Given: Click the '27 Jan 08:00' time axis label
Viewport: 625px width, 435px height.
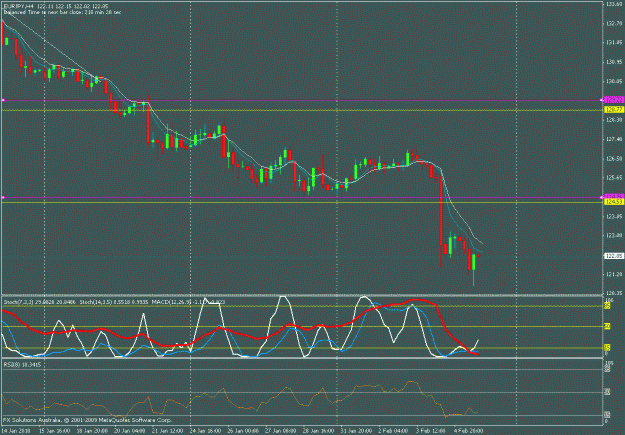Looking at the screenshot, I should coord(280,431).
